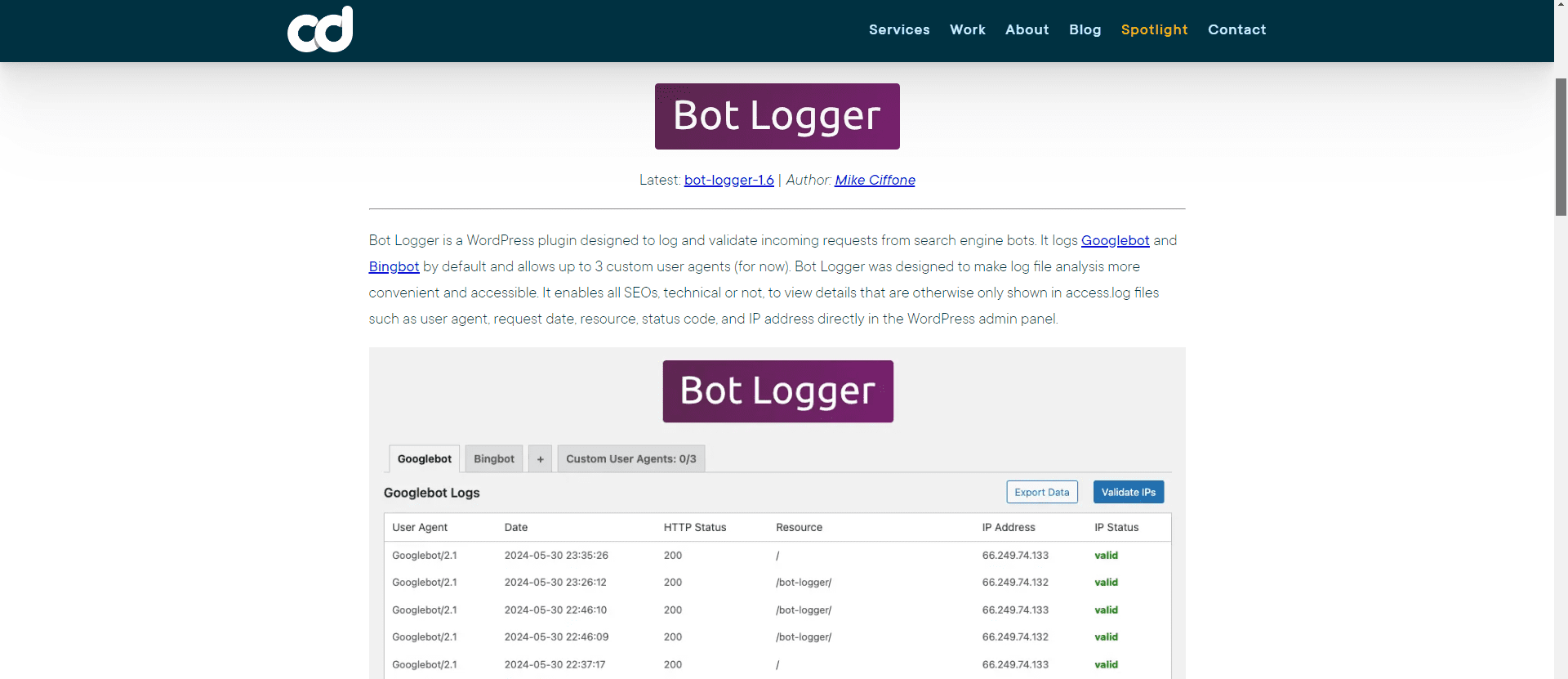This screenshot has height=679, width=1568.
Task: Select date 2024-05-30 22:46:10 cell
Action: [555, 610]
